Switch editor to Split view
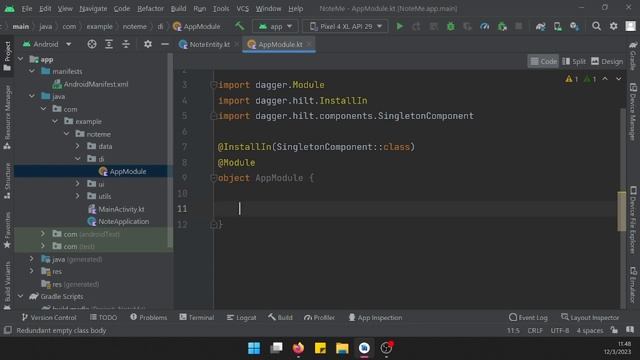The height and width of the screenshot is (360, 640). (573, 61)
